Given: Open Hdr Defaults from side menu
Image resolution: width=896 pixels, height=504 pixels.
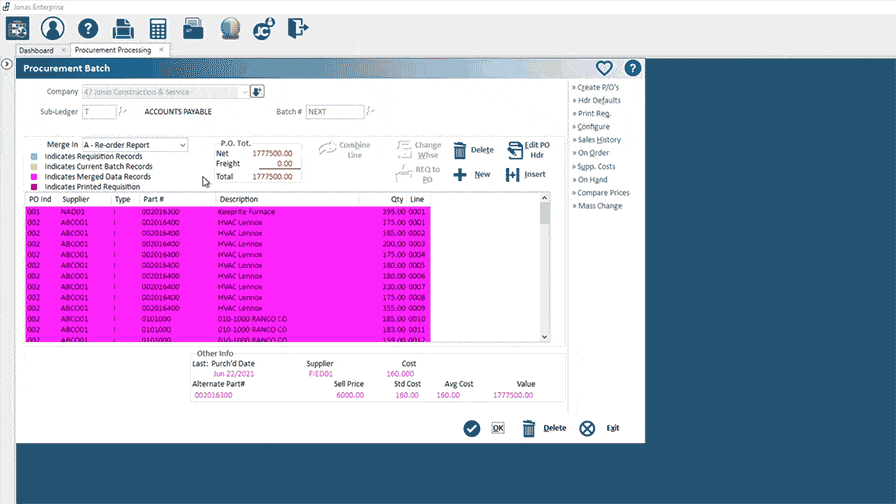Looking at the screenshot, I should point(599,100).
